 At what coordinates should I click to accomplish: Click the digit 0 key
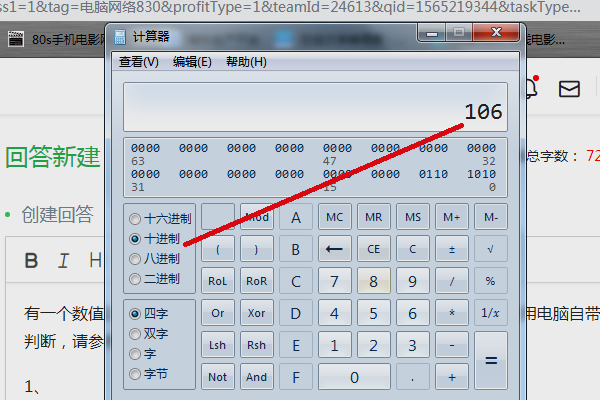click(x=354, y=377)
